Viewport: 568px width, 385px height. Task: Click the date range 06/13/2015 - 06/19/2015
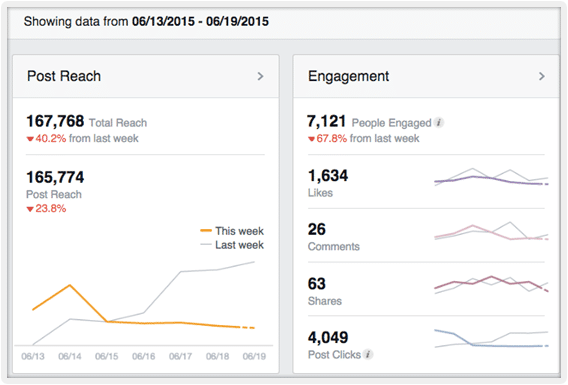pyautogui.click(x=200, y=21)
